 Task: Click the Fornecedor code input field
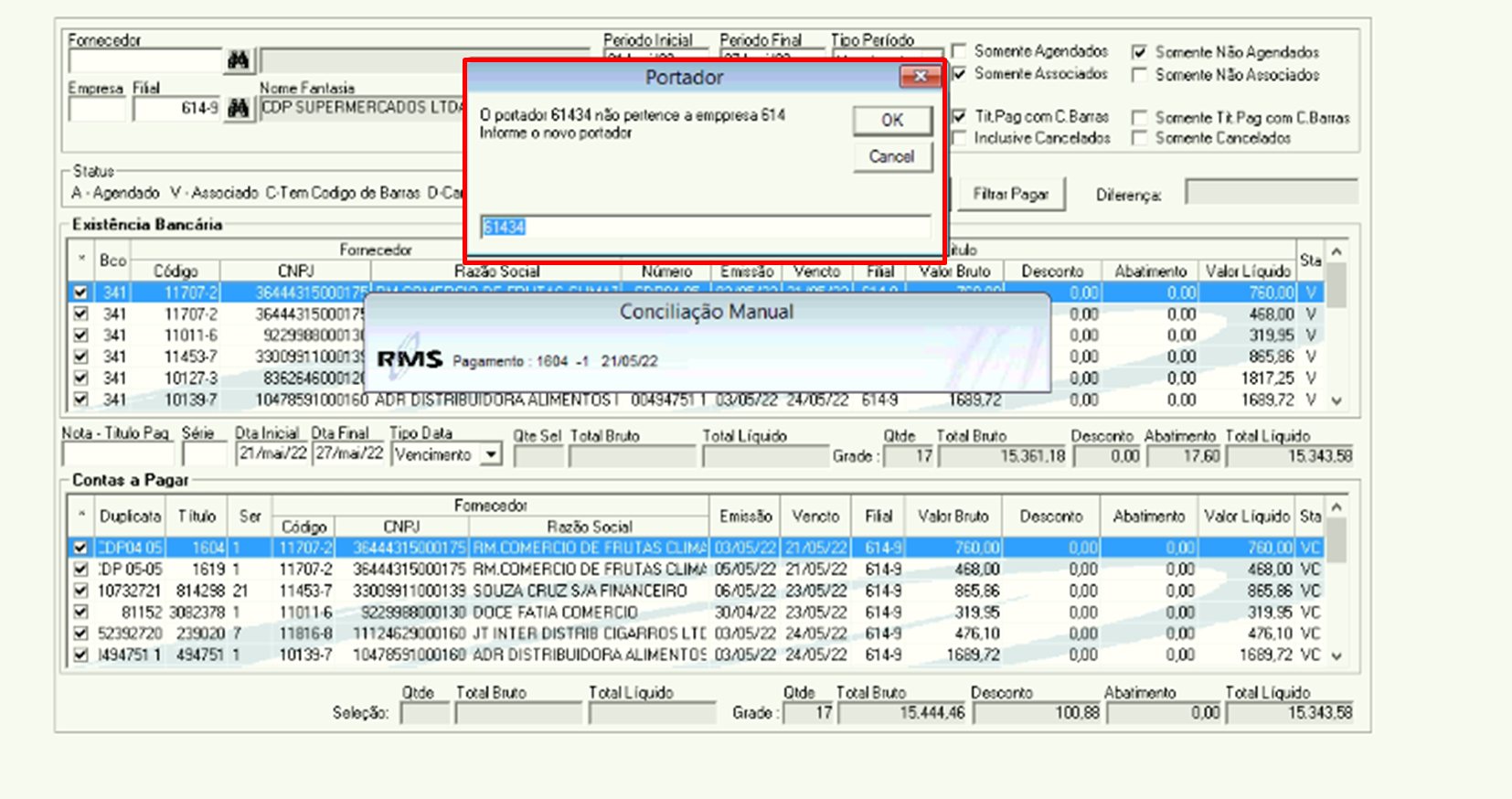coord(144,60)
